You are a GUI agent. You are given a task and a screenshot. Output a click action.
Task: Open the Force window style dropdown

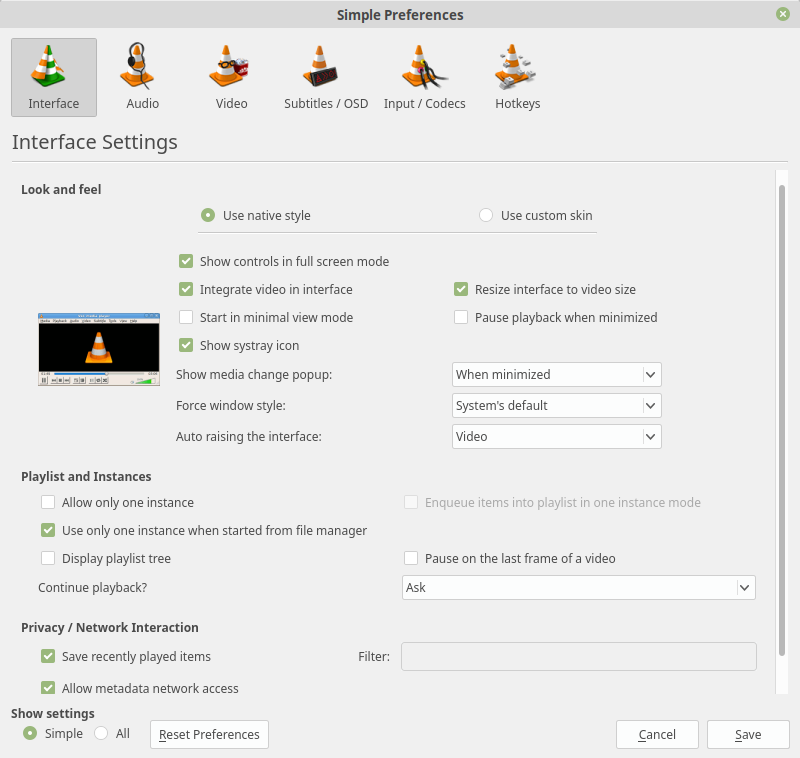556,405
